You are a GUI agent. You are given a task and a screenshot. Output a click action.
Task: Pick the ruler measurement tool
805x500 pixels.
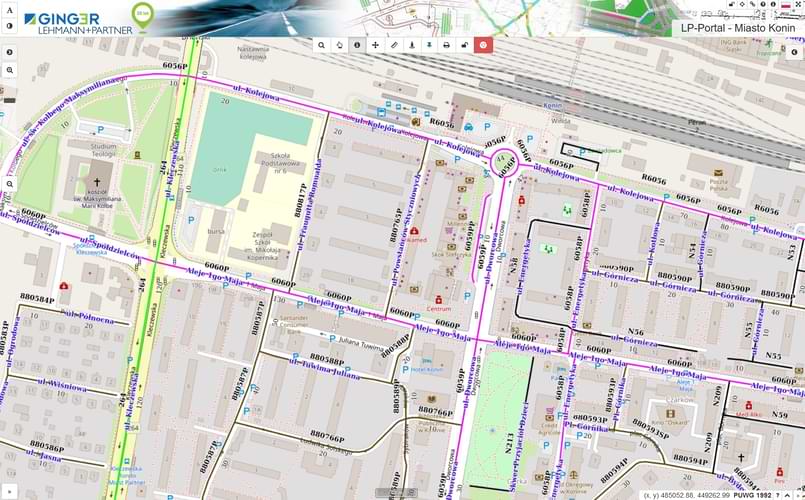pyautogui.click(x=393, y=45)
